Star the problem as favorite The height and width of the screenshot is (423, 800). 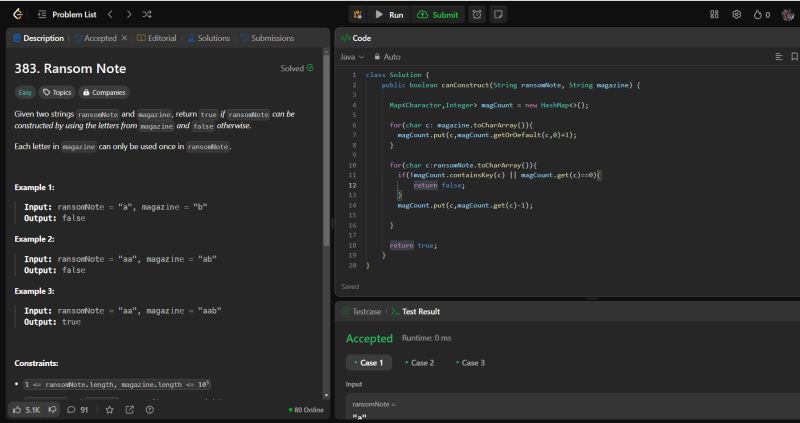click(109, 410)
